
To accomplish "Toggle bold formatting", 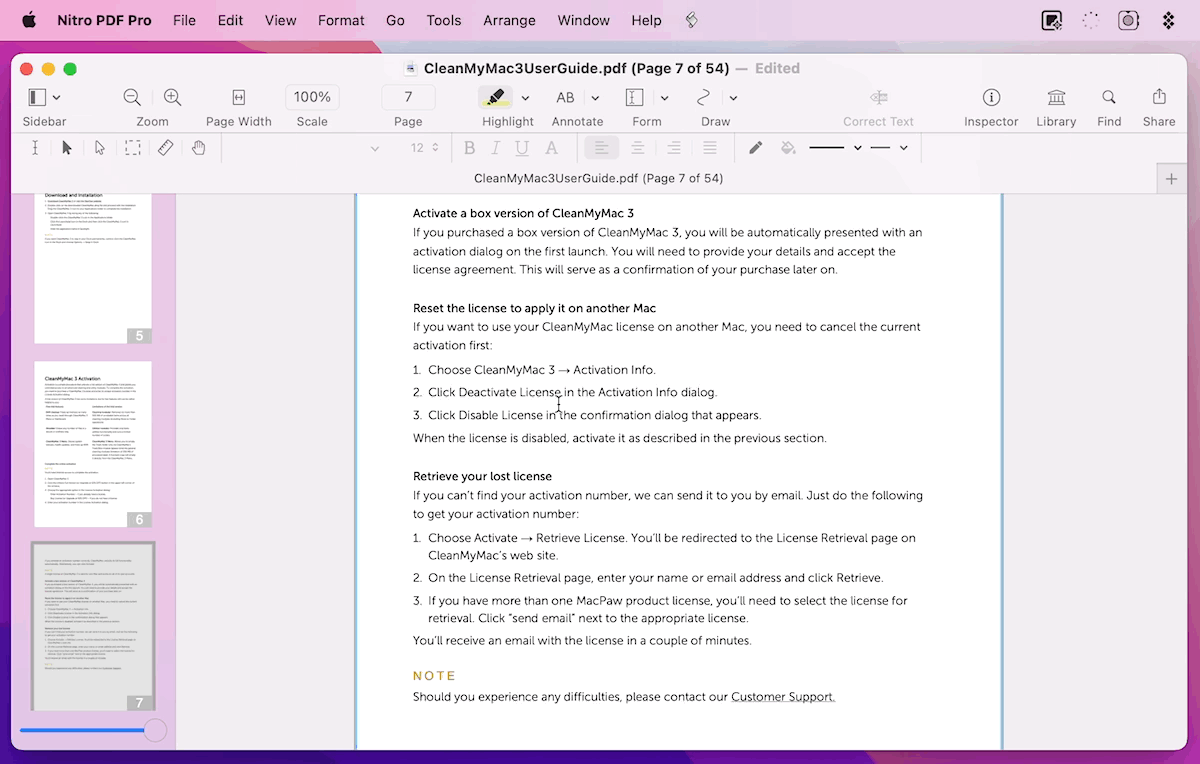I will [x=469, y=148].
